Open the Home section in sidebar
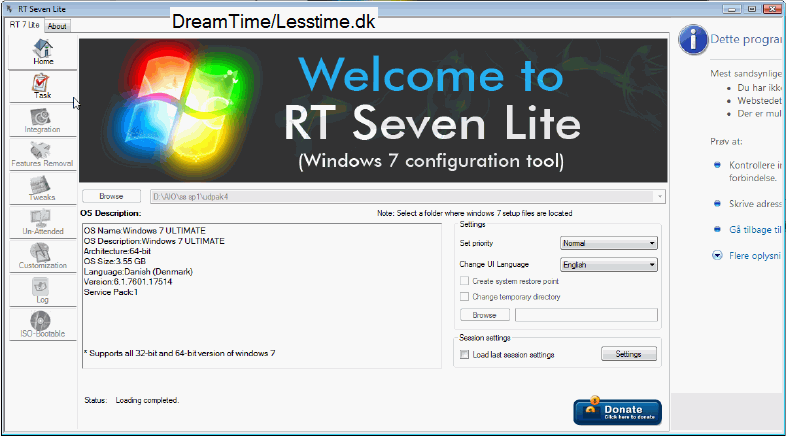This screenshot has height=436, width=786. click(x=43, y=52)
